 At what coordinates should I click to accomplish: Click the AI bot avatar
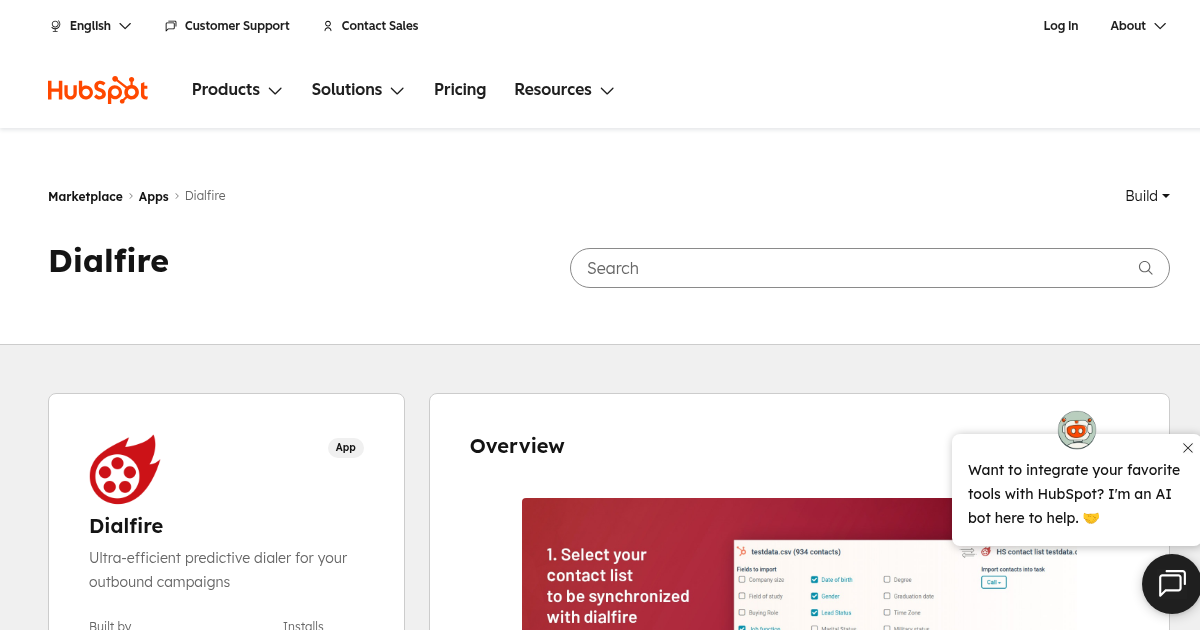[x=1077, y=430]
